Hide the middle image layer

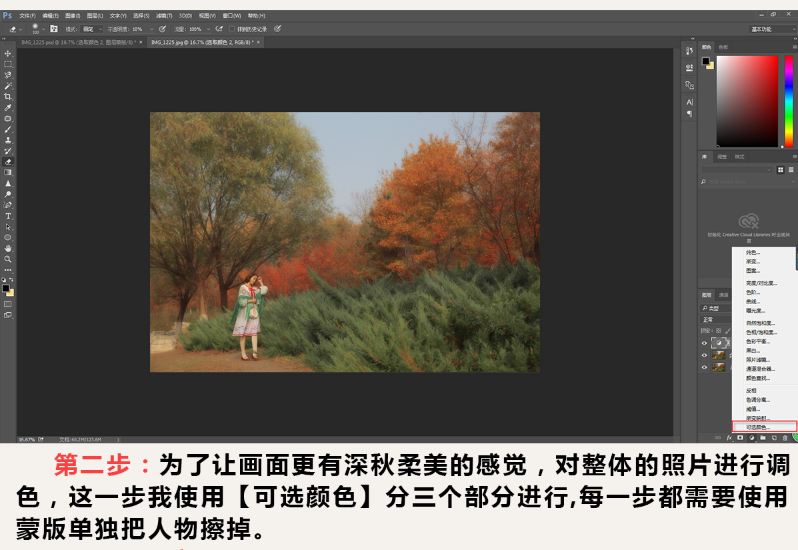point(704,355)
